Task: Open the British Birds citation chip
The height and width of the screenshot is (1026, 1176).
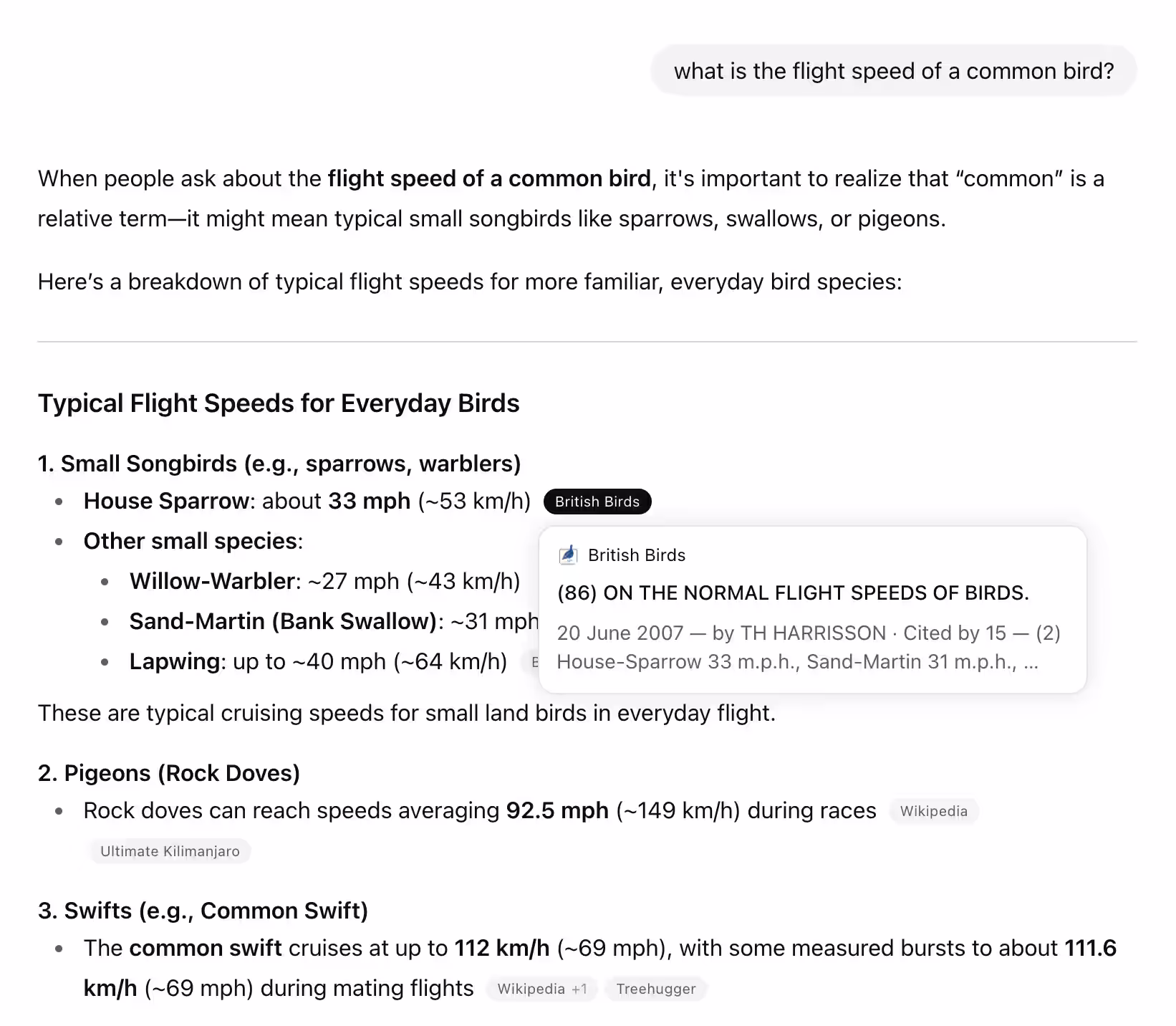Action: 597,502
